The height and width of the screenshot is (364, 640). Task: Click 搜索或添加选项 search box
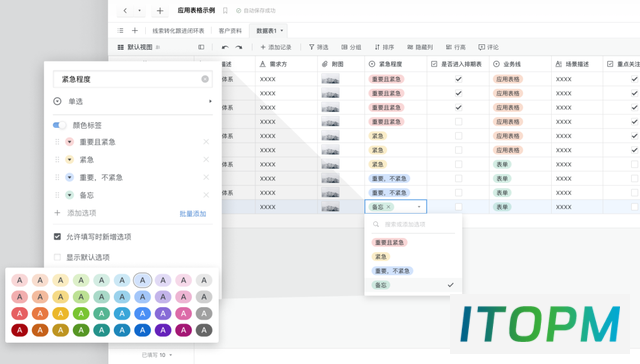pos(413,224)
